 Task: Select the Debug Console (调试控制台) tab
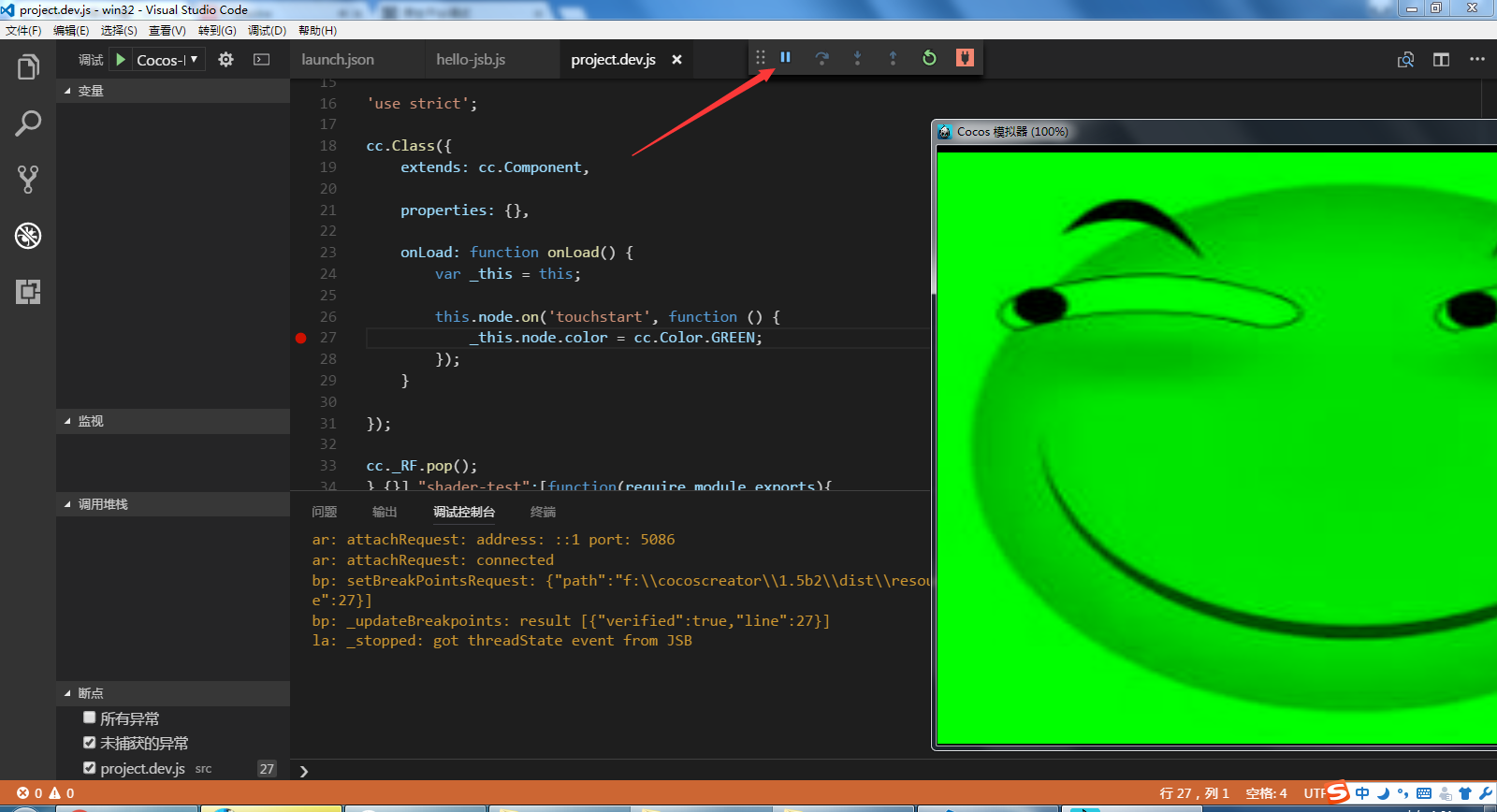coord(464,512)
